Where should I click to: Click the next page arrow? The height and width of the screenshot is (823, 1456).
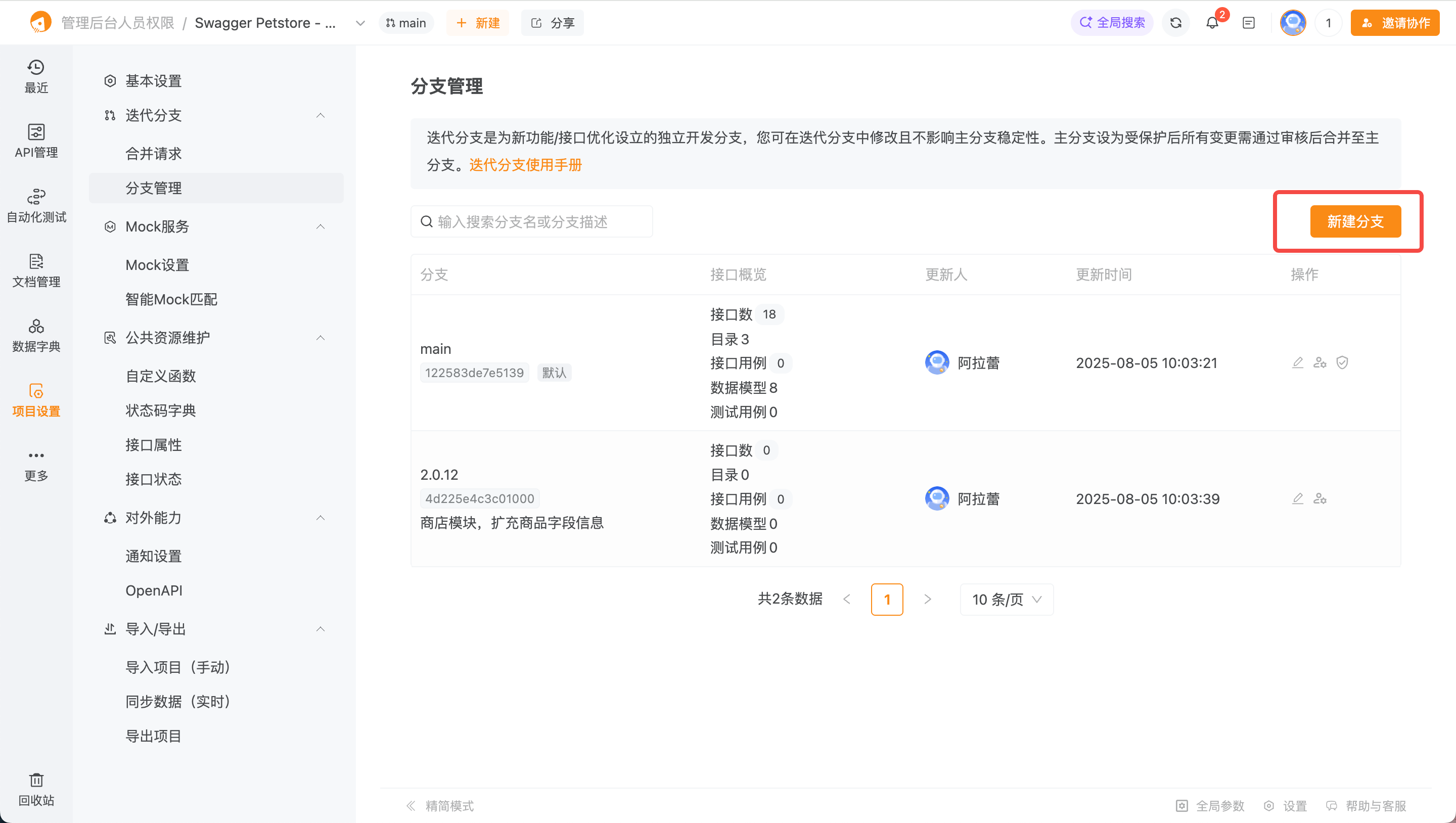[928, 599]
